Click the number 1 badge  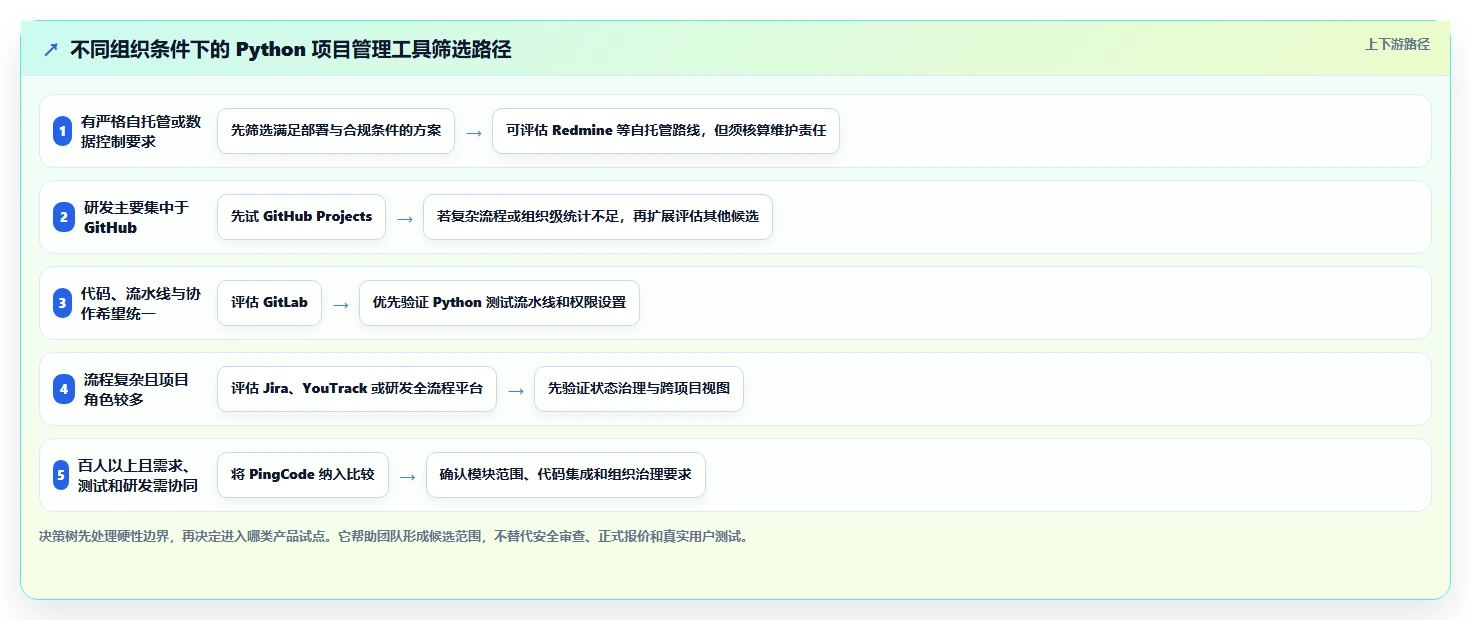point(62,131)
